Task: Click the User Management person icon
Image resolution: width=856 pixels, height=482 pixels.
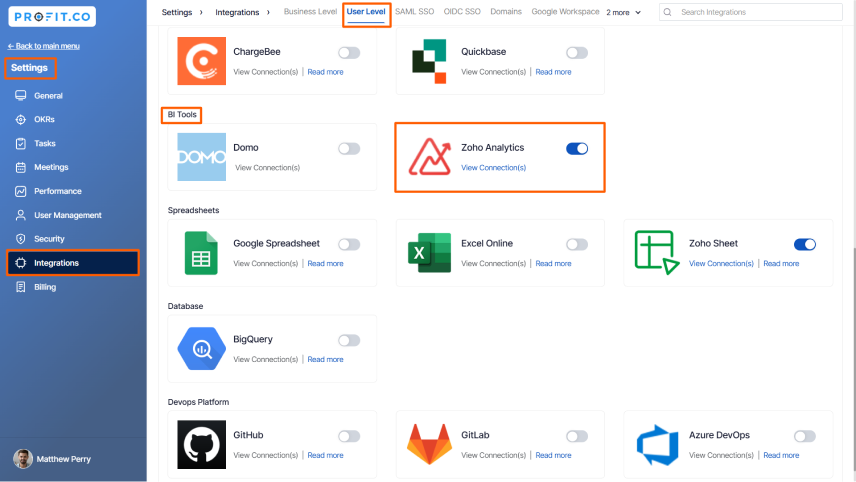Action: coord(21,215)
